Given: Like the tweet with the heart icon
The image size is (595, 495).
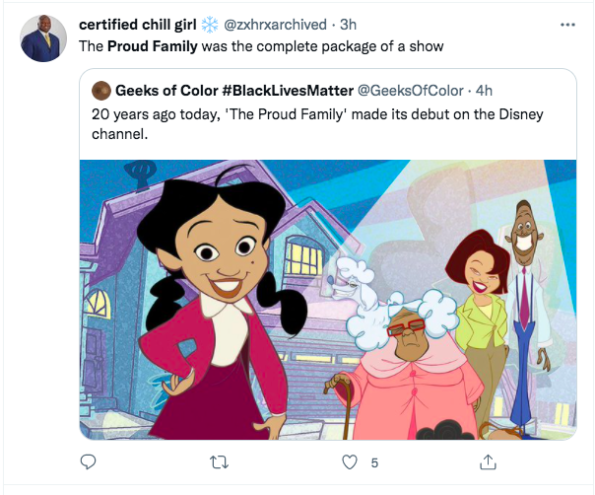Looking at the screenshot, I should click(x=349, y=462).
